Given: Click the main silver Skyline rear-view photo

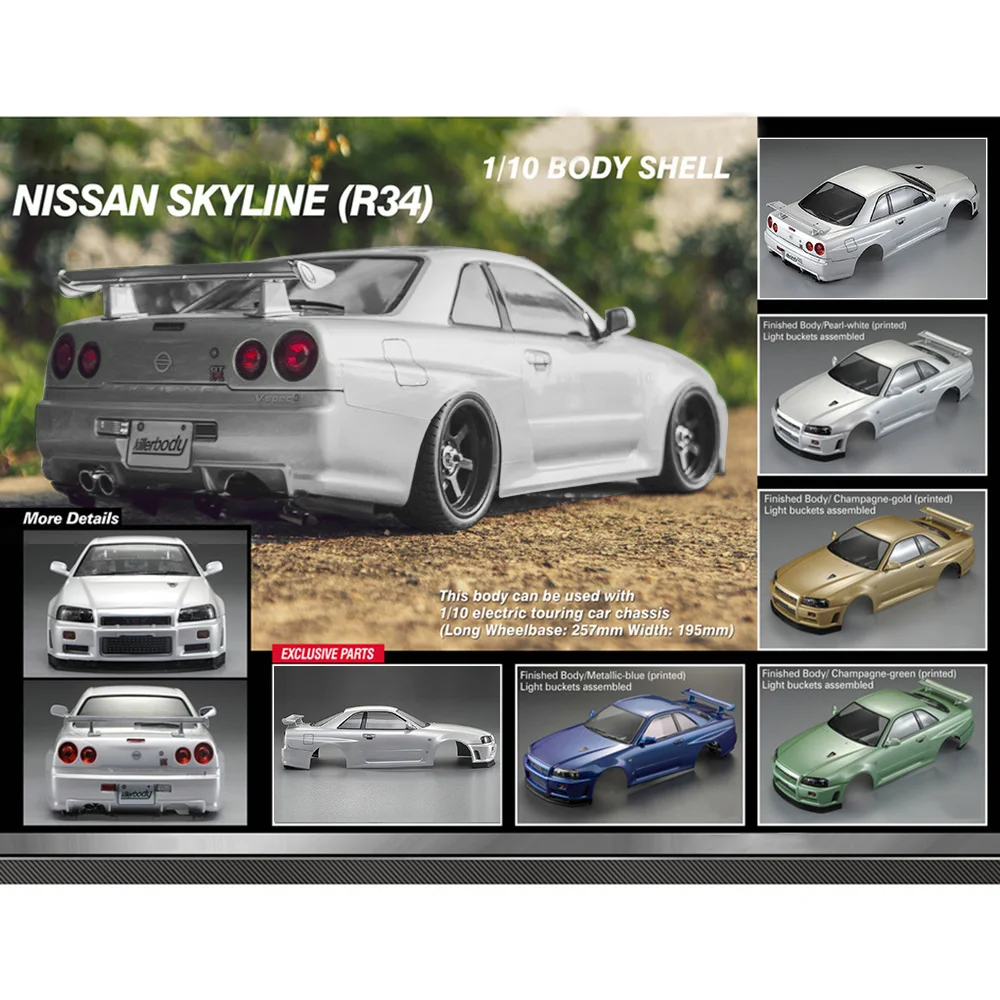Looking at the screenshot, I should tap(378, 383).
